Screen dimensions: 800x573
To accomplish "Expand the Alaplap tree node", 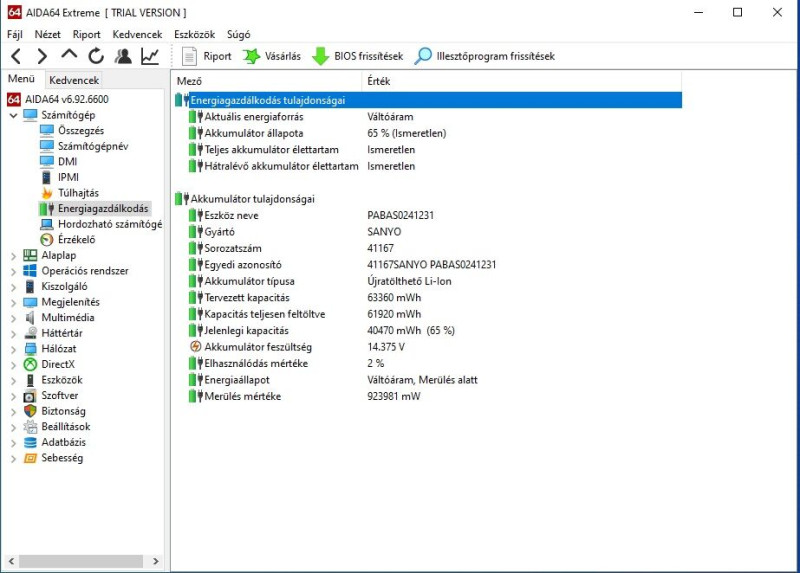I will click(13, 256).
